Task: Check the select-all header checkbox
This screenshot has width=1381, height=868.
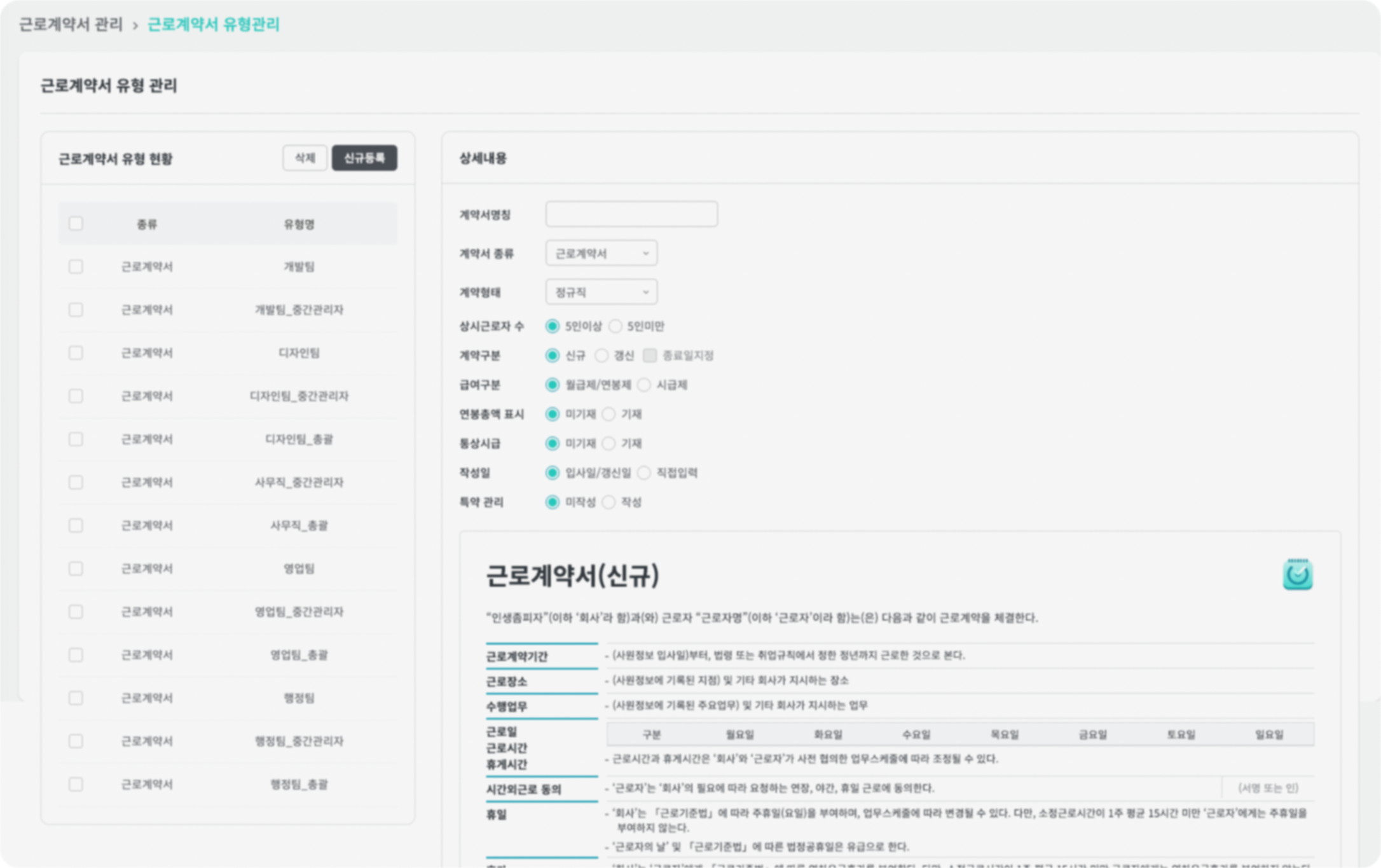Action: point(76,224)
